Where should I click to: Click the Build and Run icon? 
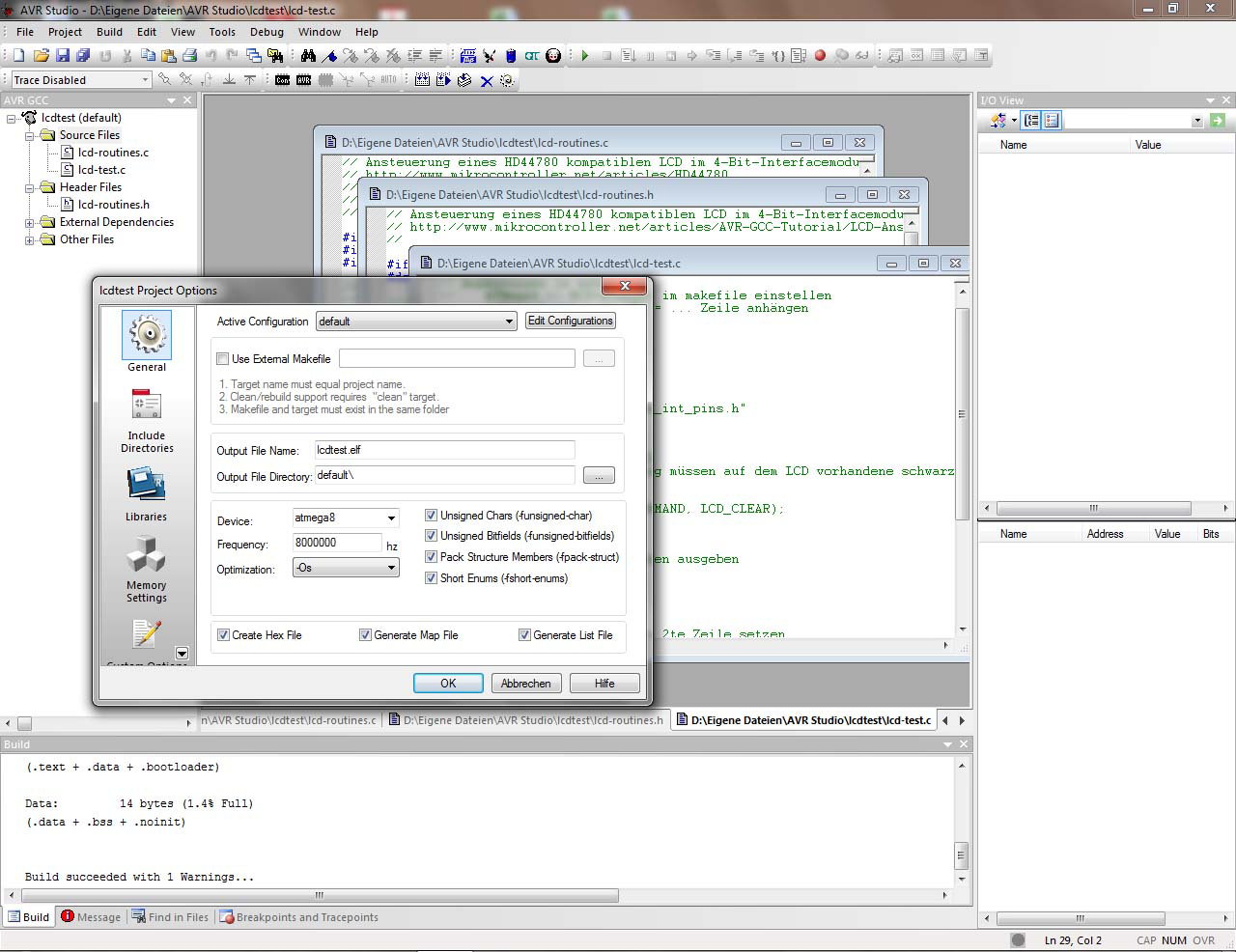click(x=443, y=80)
